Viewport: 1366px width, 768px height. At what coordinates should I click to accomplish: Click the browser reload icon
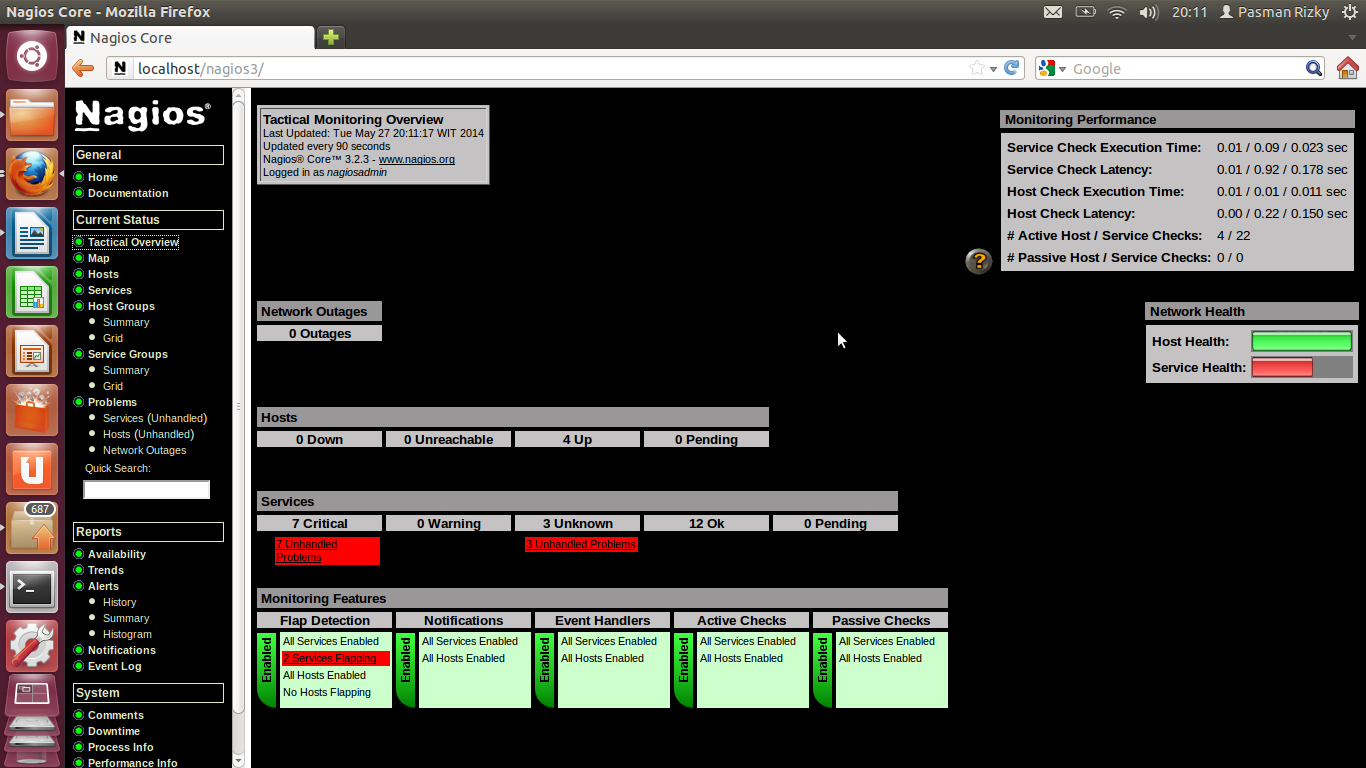tap(1010, 68)
